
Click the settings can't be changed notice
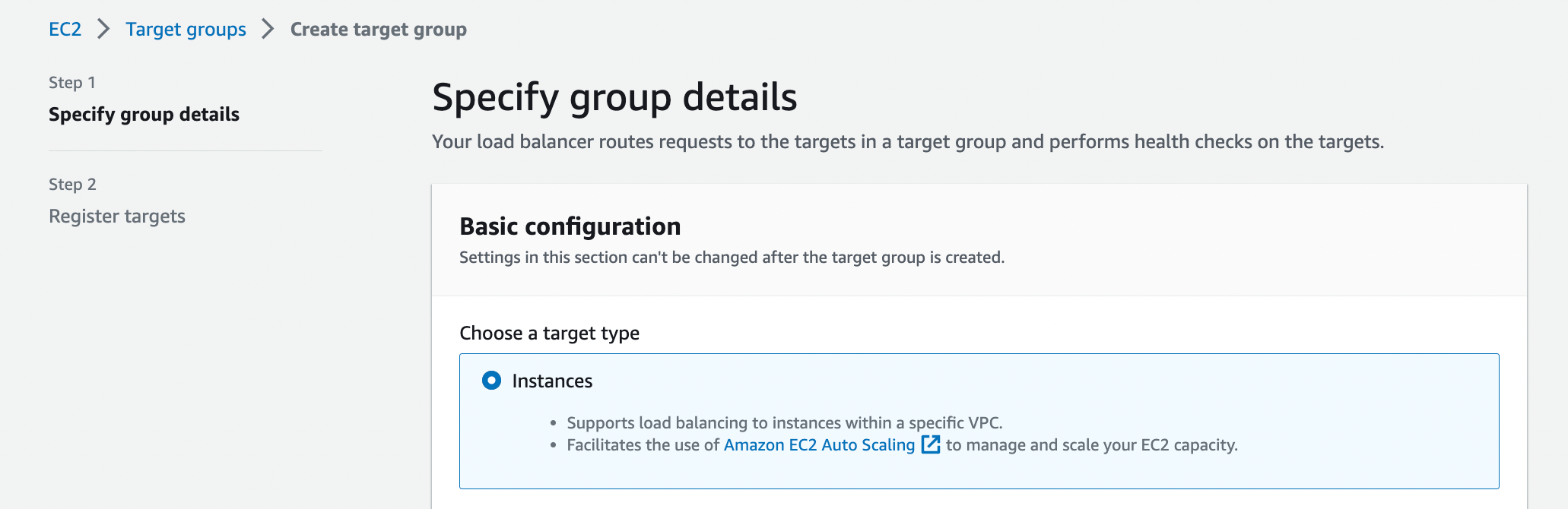pos(732,258)
